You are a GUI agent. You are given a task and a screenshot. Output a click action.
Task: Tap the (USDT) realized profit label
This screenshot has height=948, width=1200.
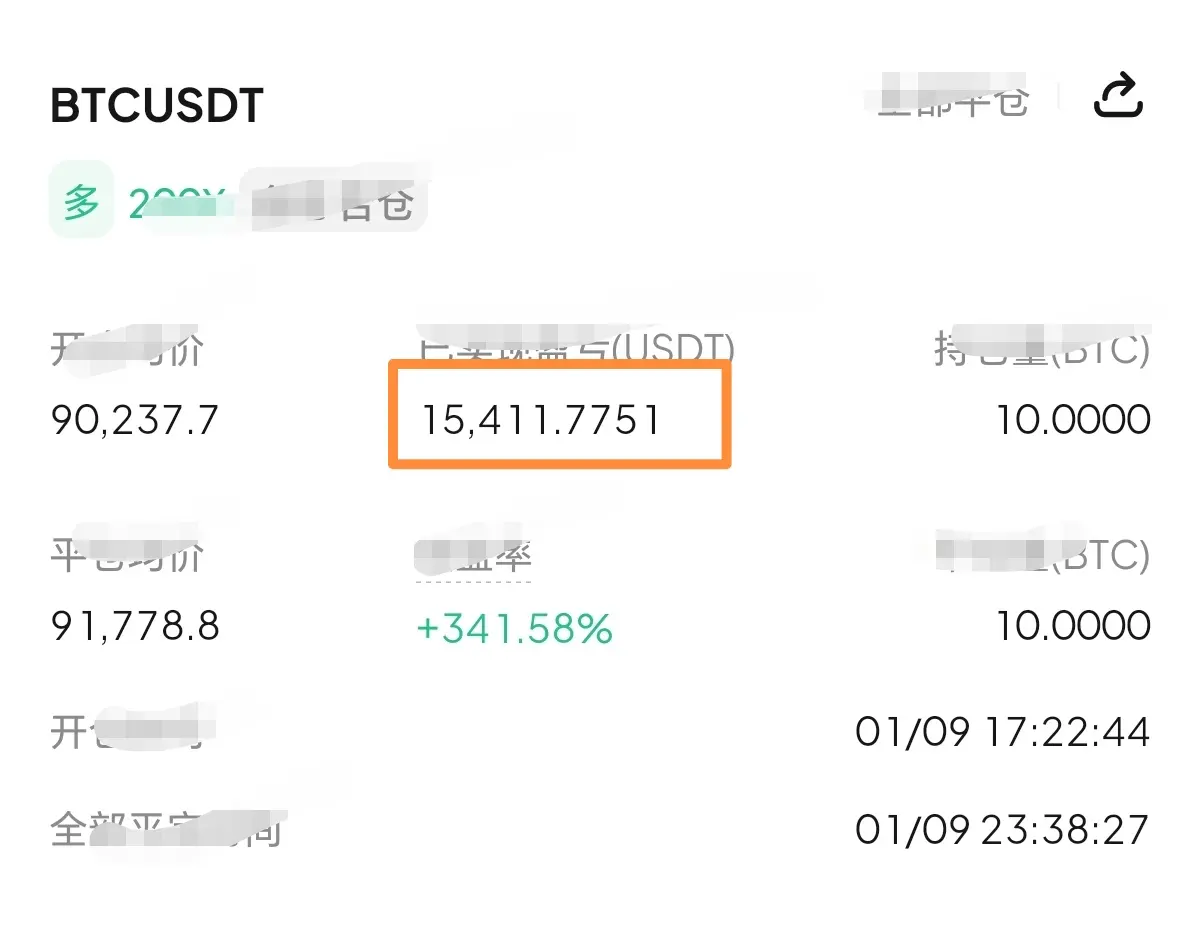point(575,349)
